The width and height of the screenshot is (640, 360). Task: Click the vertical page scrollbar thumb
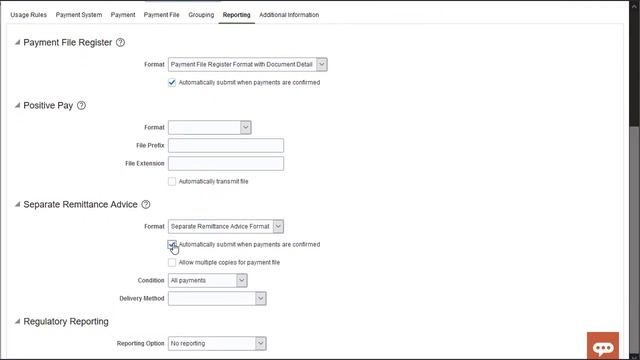click(x=635, y=241)
